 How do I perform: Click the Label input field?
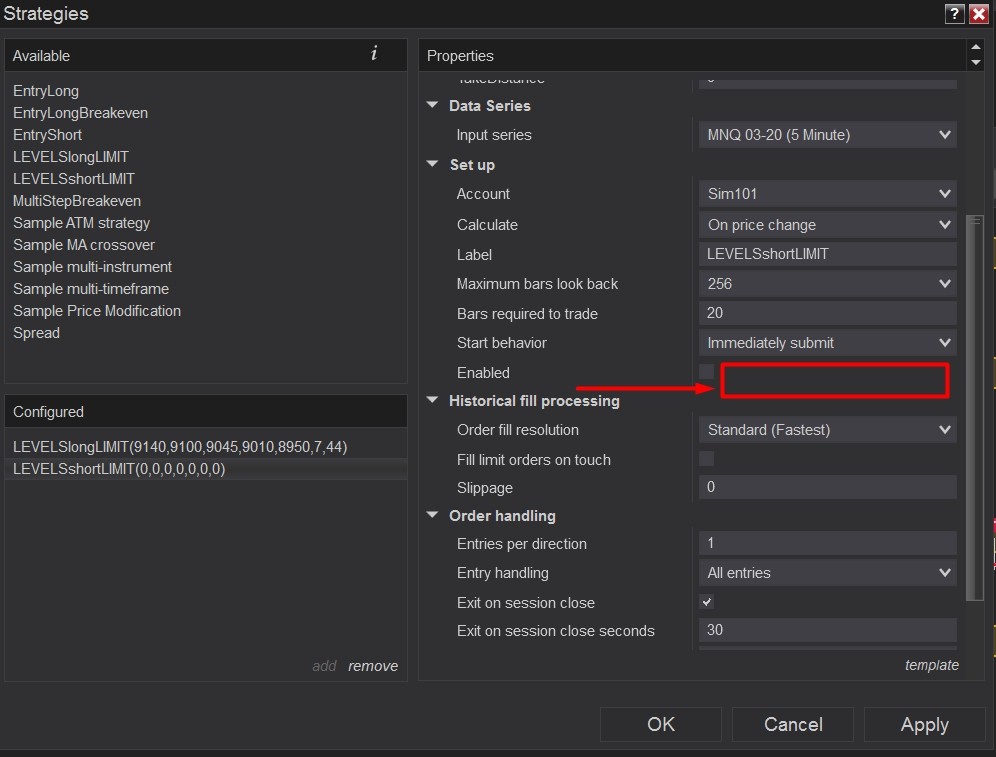[x=828, y=254]
